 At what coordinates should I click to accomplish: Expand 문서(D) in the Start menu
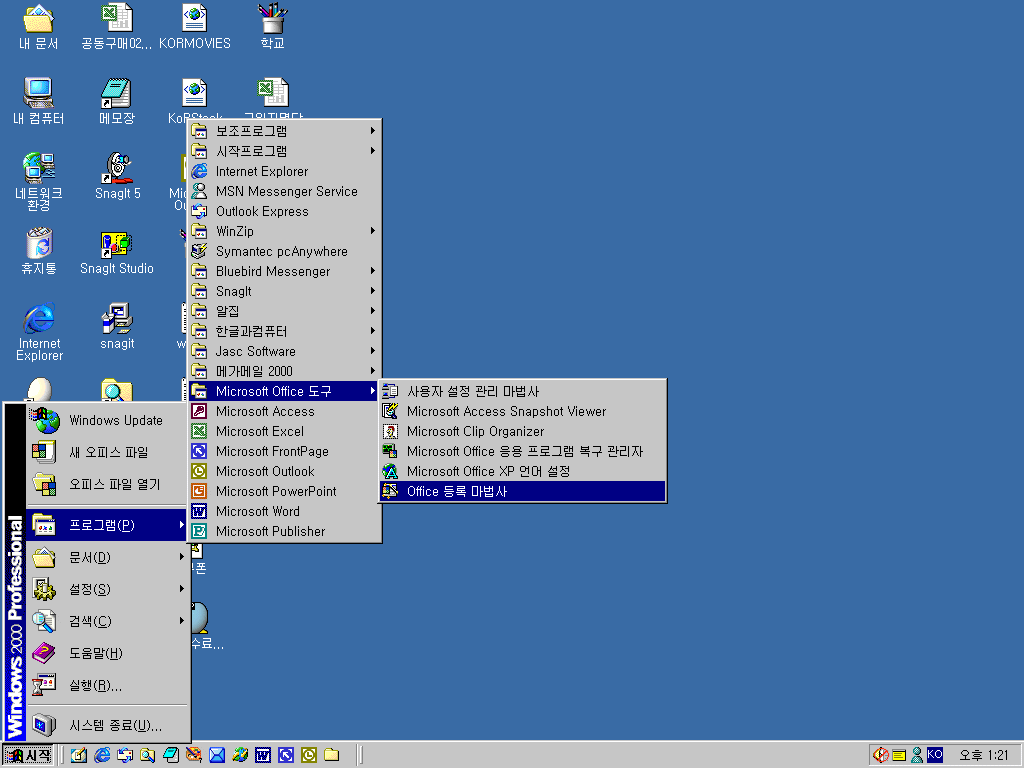107,557
